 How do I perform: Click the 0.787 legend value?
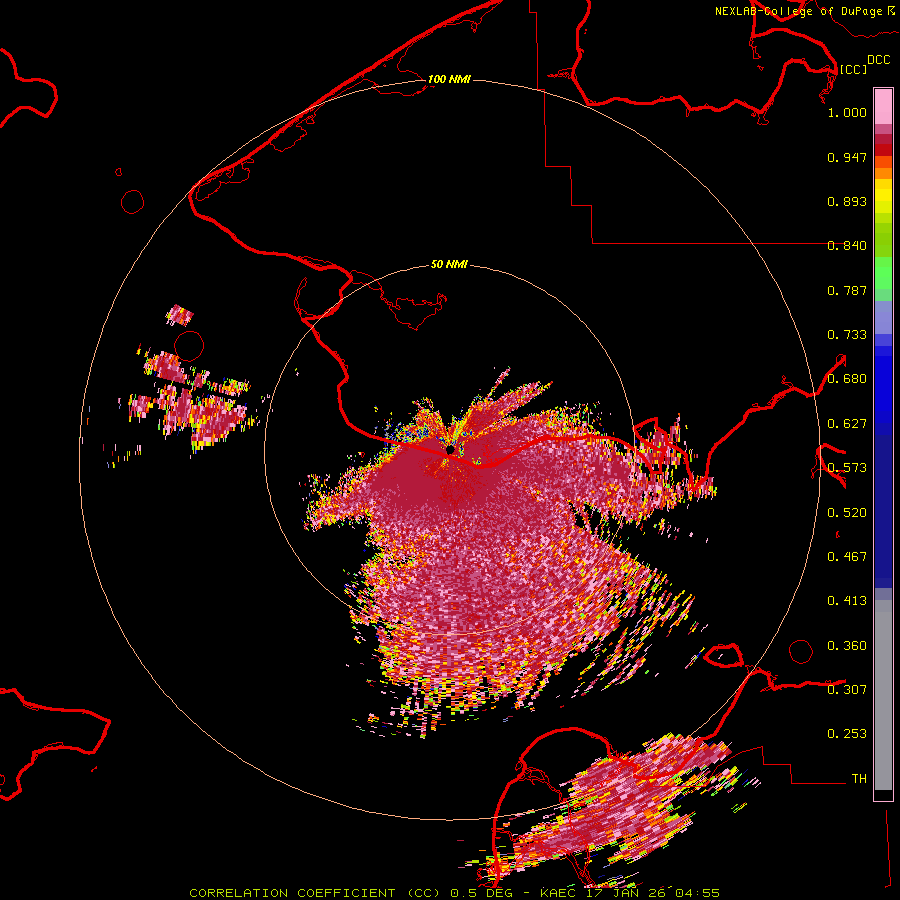coord(847,290)
